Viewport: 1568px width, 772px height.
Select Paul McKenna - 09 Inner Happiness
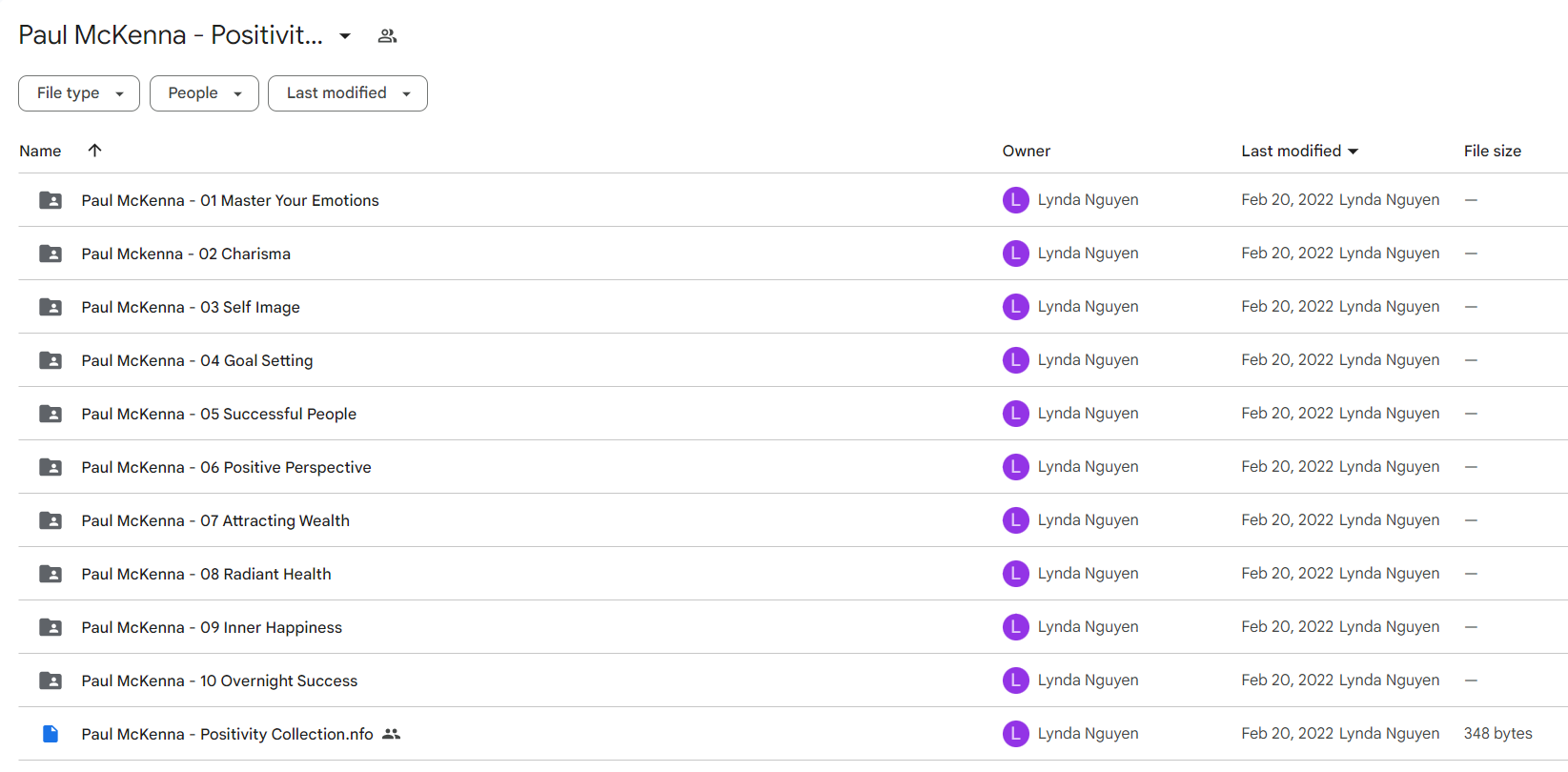coord(212,627)
